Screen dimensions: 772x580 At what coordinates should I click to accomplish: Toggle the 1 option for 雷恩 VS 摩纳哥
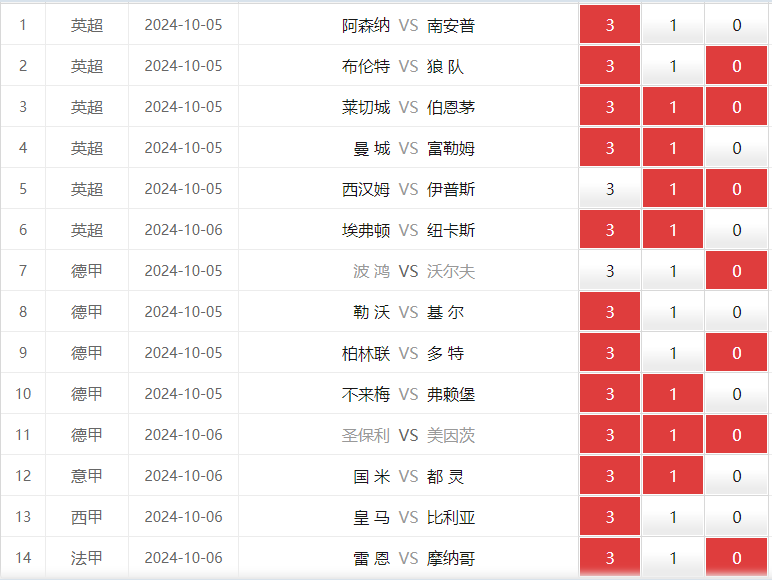[673, 557]
